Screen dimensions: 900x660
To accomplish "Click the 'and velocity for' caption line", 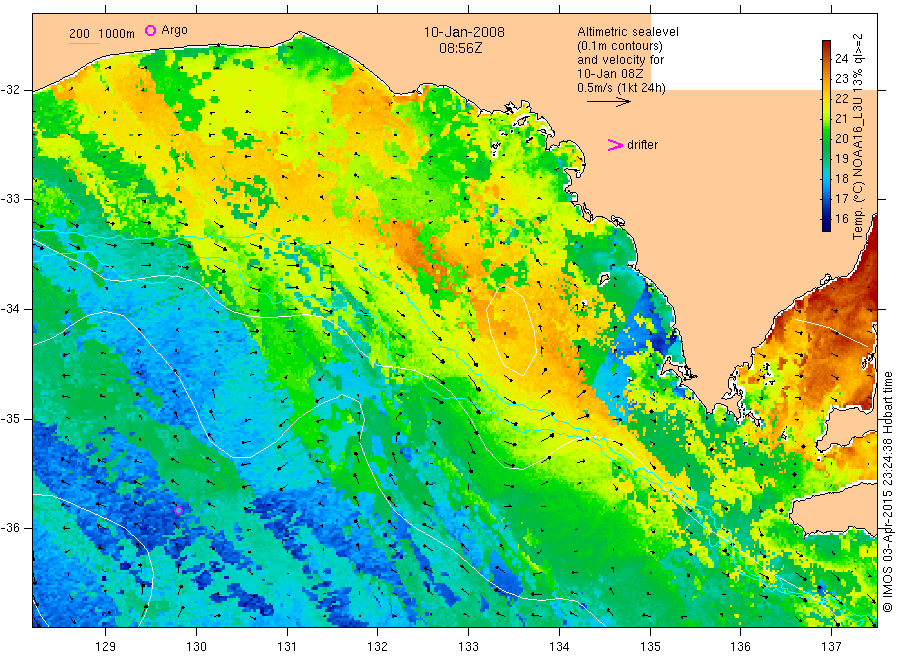I will [620, 60].
